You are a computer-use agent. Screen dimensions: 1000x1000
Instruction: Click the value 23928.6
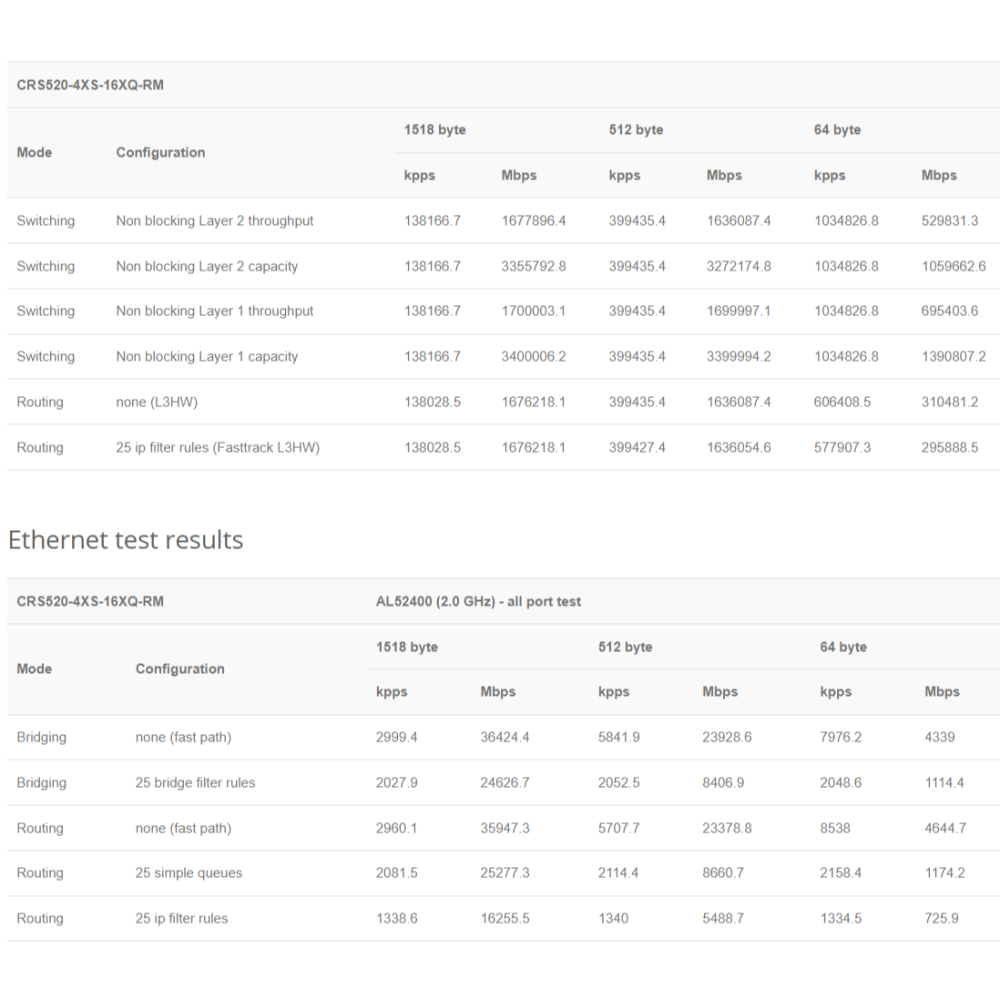click(727, 737)
